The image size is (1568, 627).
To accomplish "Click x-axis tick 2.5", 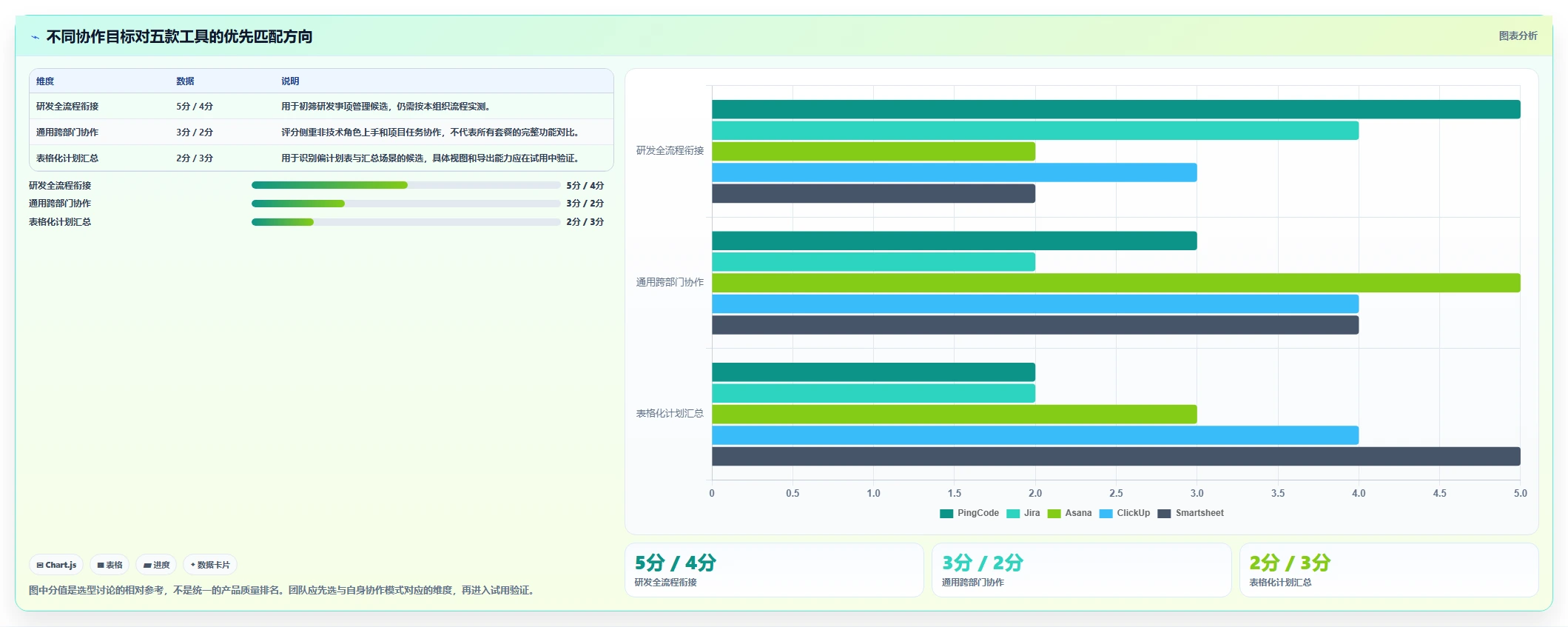I will [x=1116, y=493].
